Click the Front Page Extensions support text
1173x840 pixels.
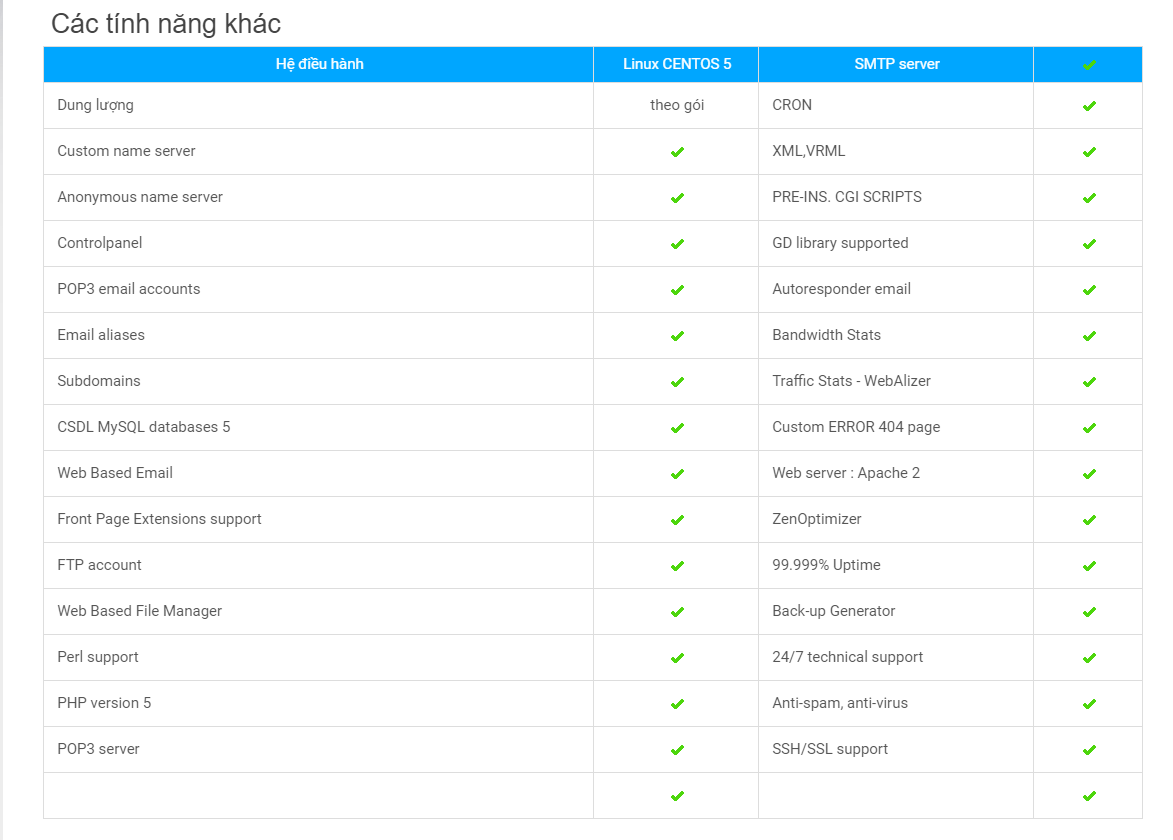point(159,519)
